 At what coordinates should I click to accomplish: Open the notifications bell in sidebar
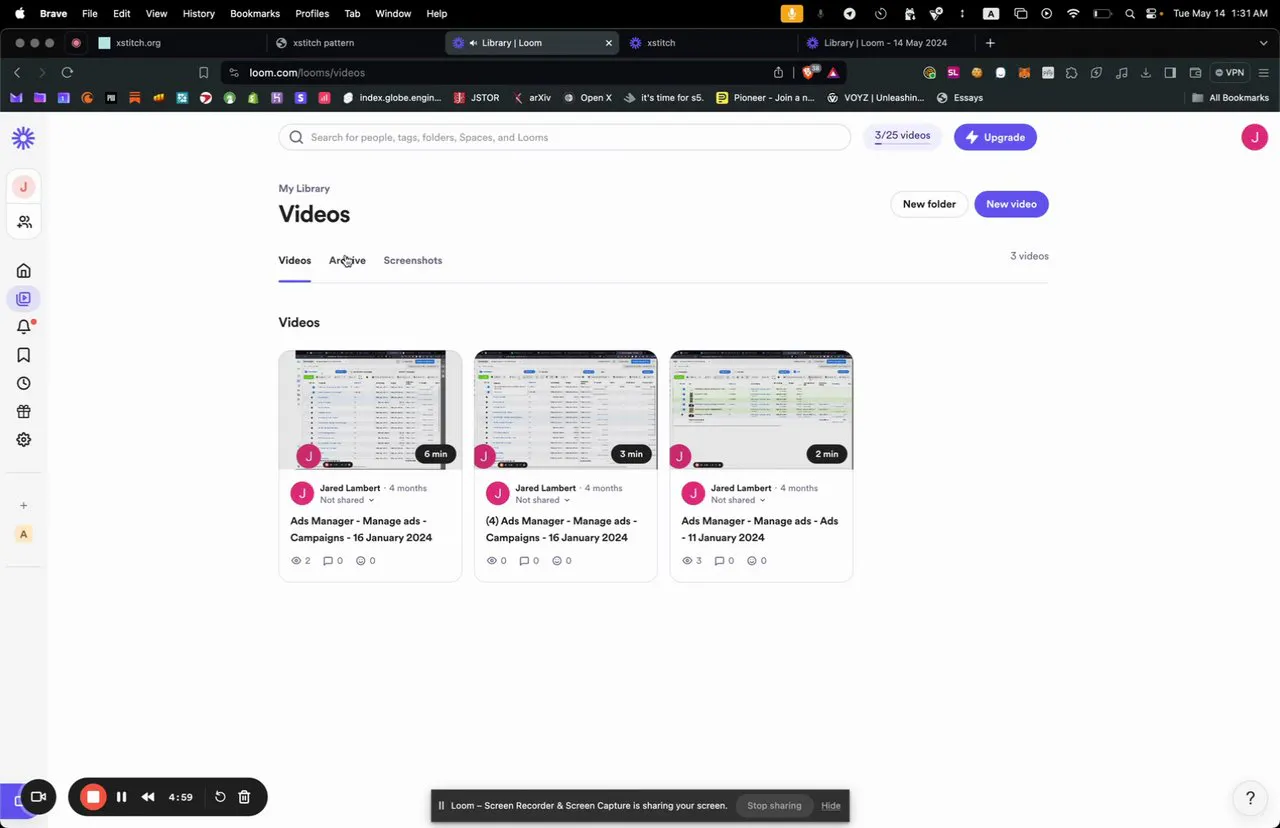[24, 327]
